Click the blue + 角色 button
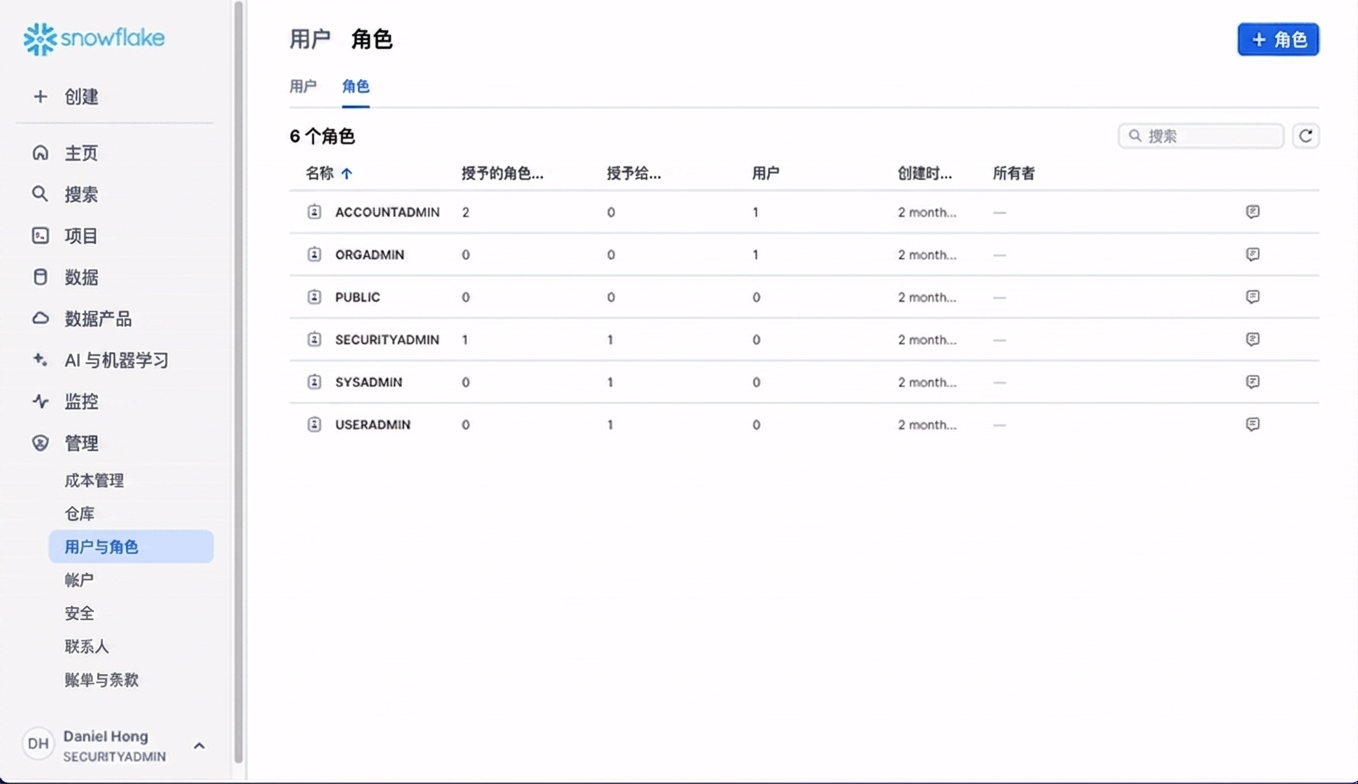1358x784 pixels. click(1278, 40)
